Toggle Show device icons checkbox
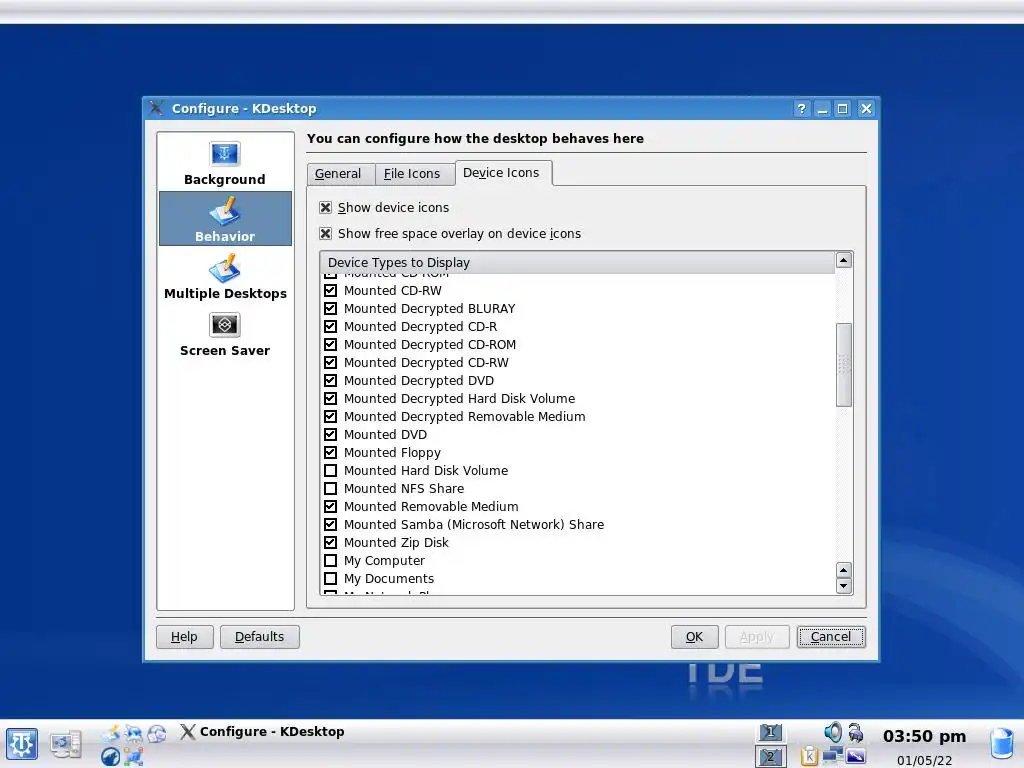1024x768 pixels. 325,208
